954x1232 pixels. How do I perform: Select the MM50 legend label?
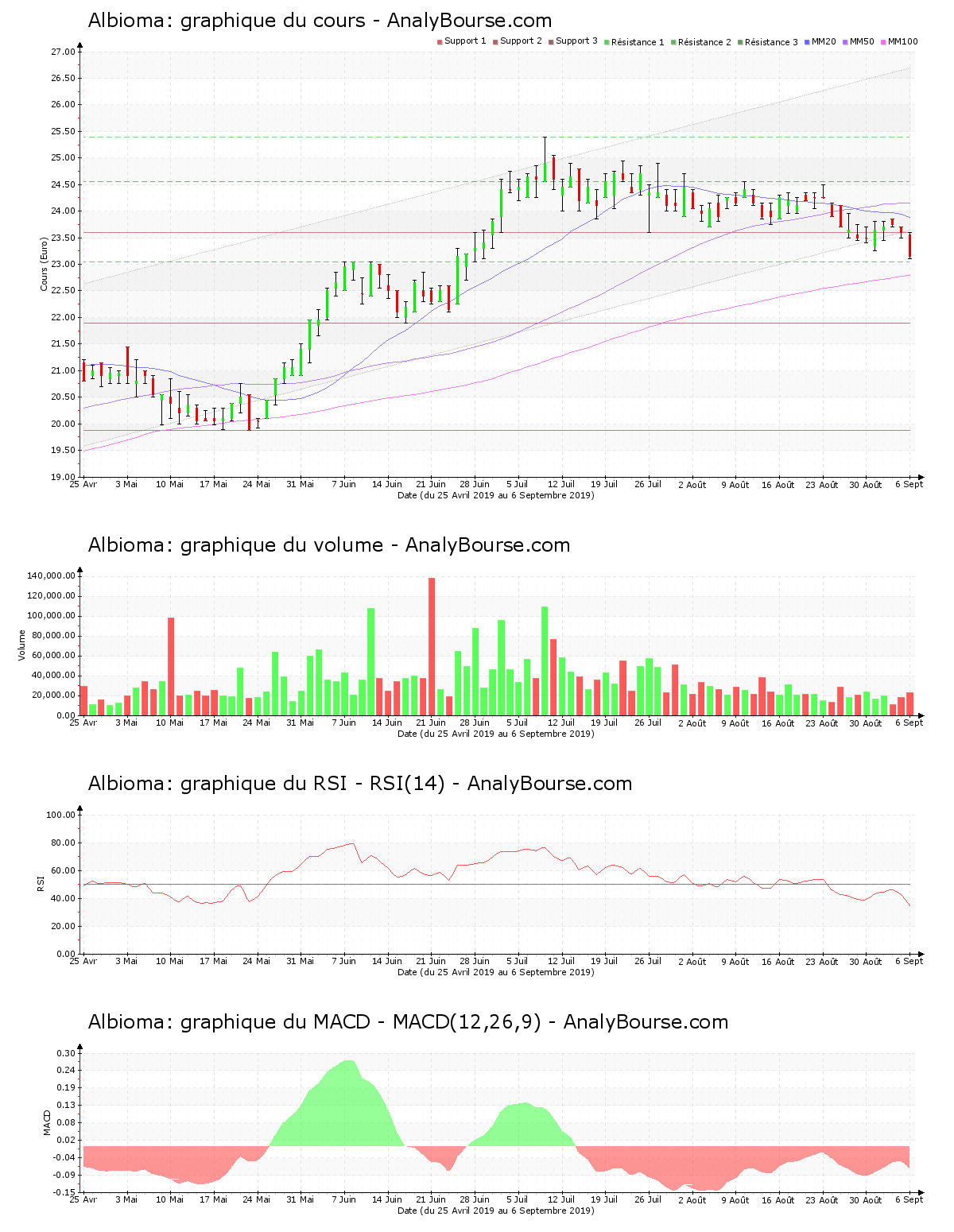[862, 41]
